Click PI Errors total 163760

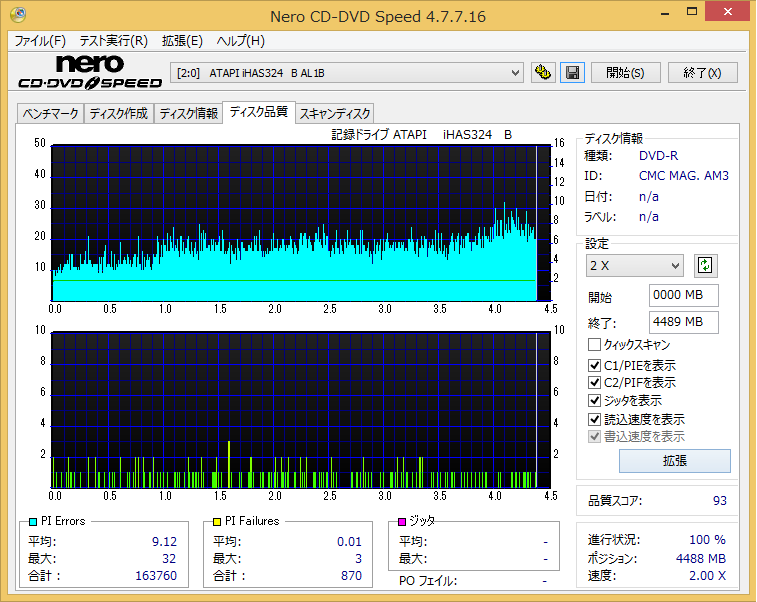point(156,576)
